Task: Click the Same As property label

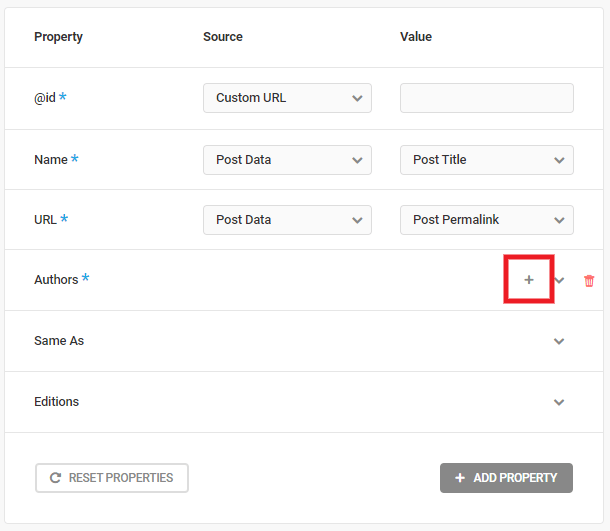Action: [59, 340]
